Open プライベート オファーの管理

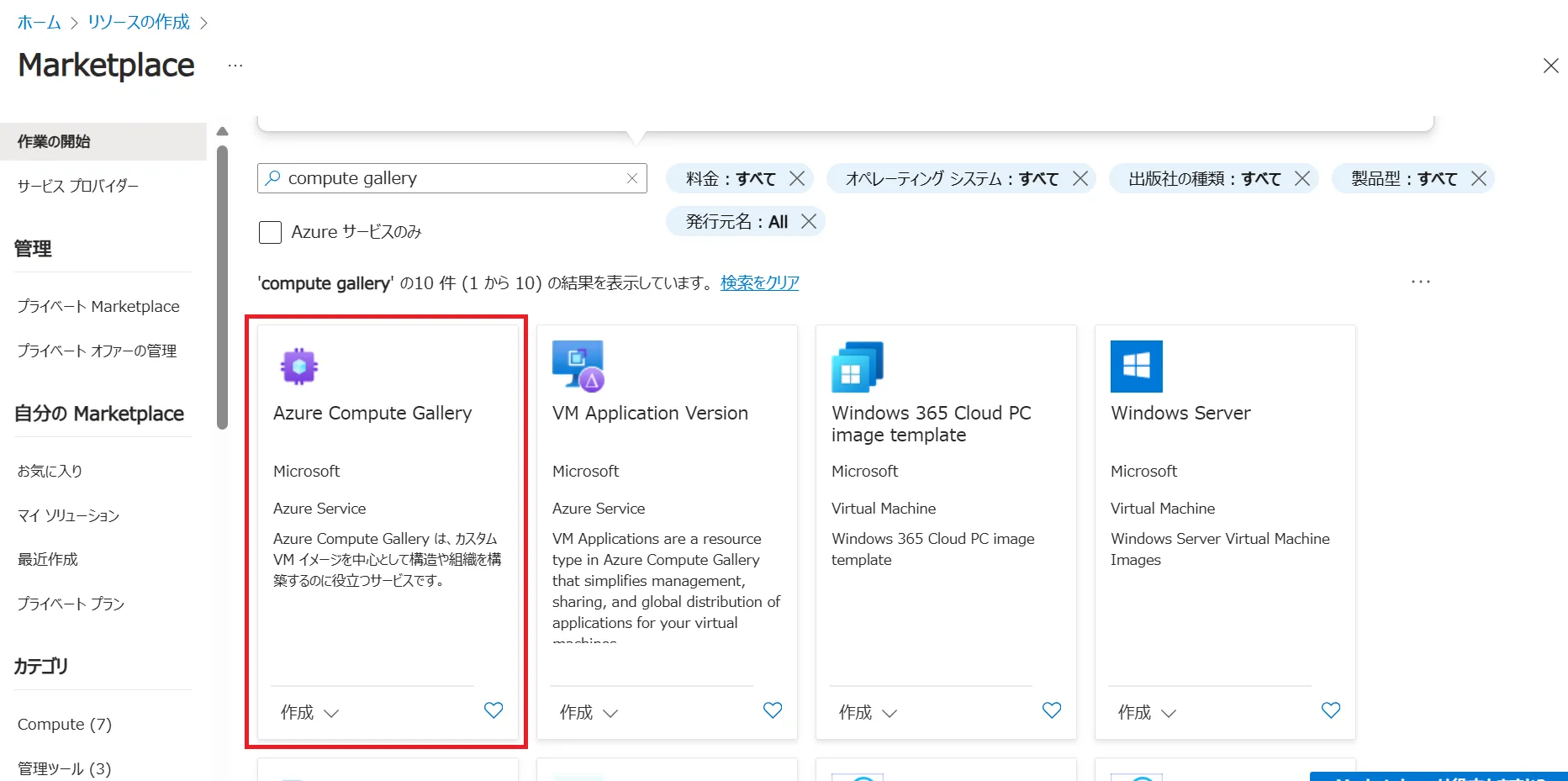[97, 351]
